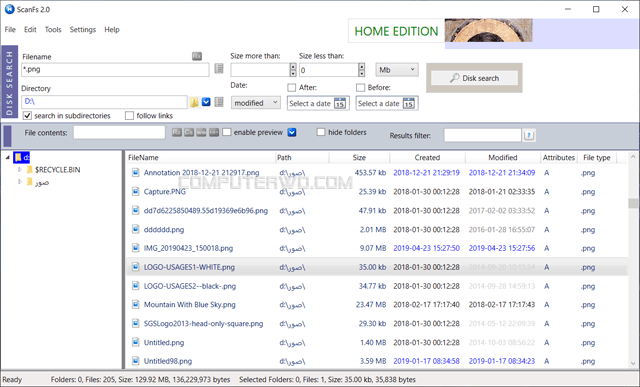Click into the Directory input field
This screenshot has width=640, height=387.
104,102
